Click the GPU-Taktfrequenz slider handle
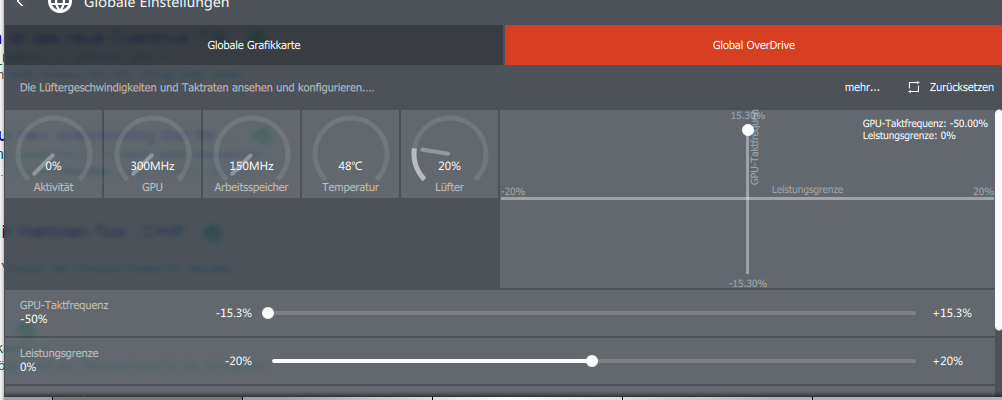Screen dimensions: 1002x400 (268, 313)
